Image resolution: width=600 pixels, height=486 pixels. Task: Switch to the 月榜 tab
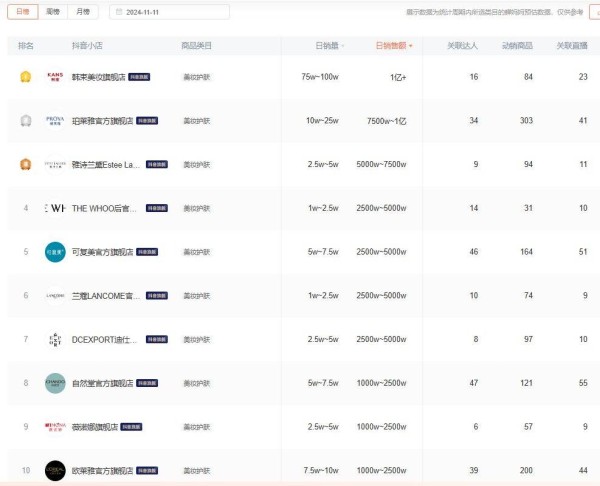tap(83, 12)
